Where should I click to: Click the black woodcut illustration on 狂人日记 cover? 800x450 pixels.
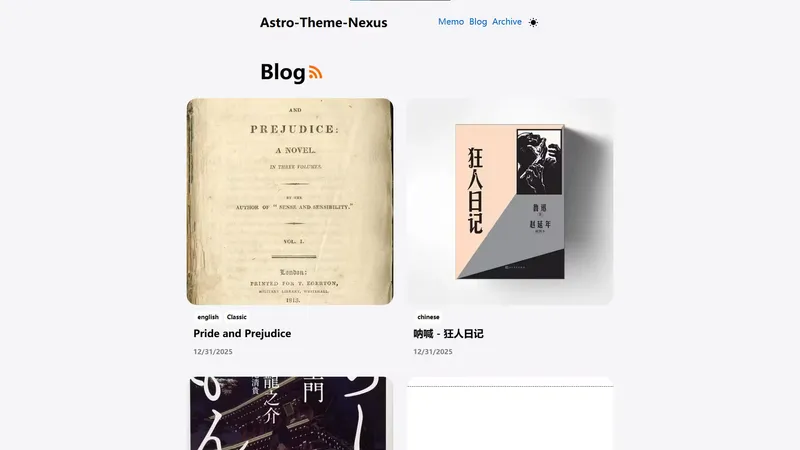[x=539, y=162]
